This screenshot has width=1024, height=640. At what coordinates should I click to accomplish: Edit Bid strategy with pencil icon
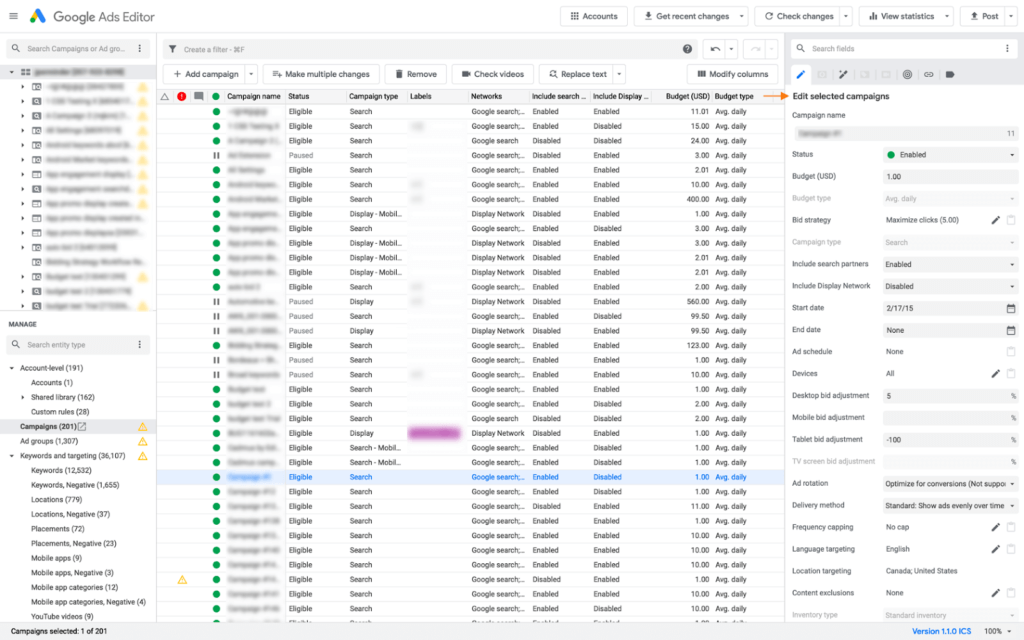click(995, 220)
